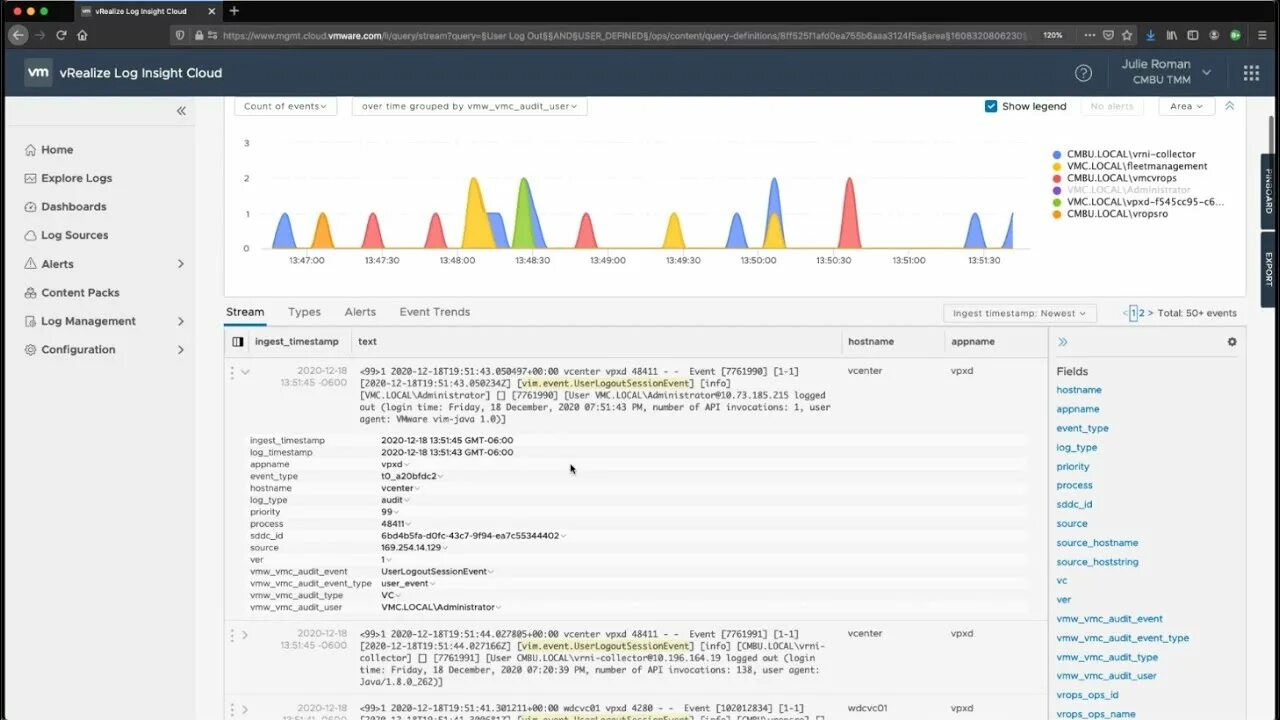This screenshot has width=1280, height=720.
Task: Open Area chart type dropdown
Action: (1187, 106)
